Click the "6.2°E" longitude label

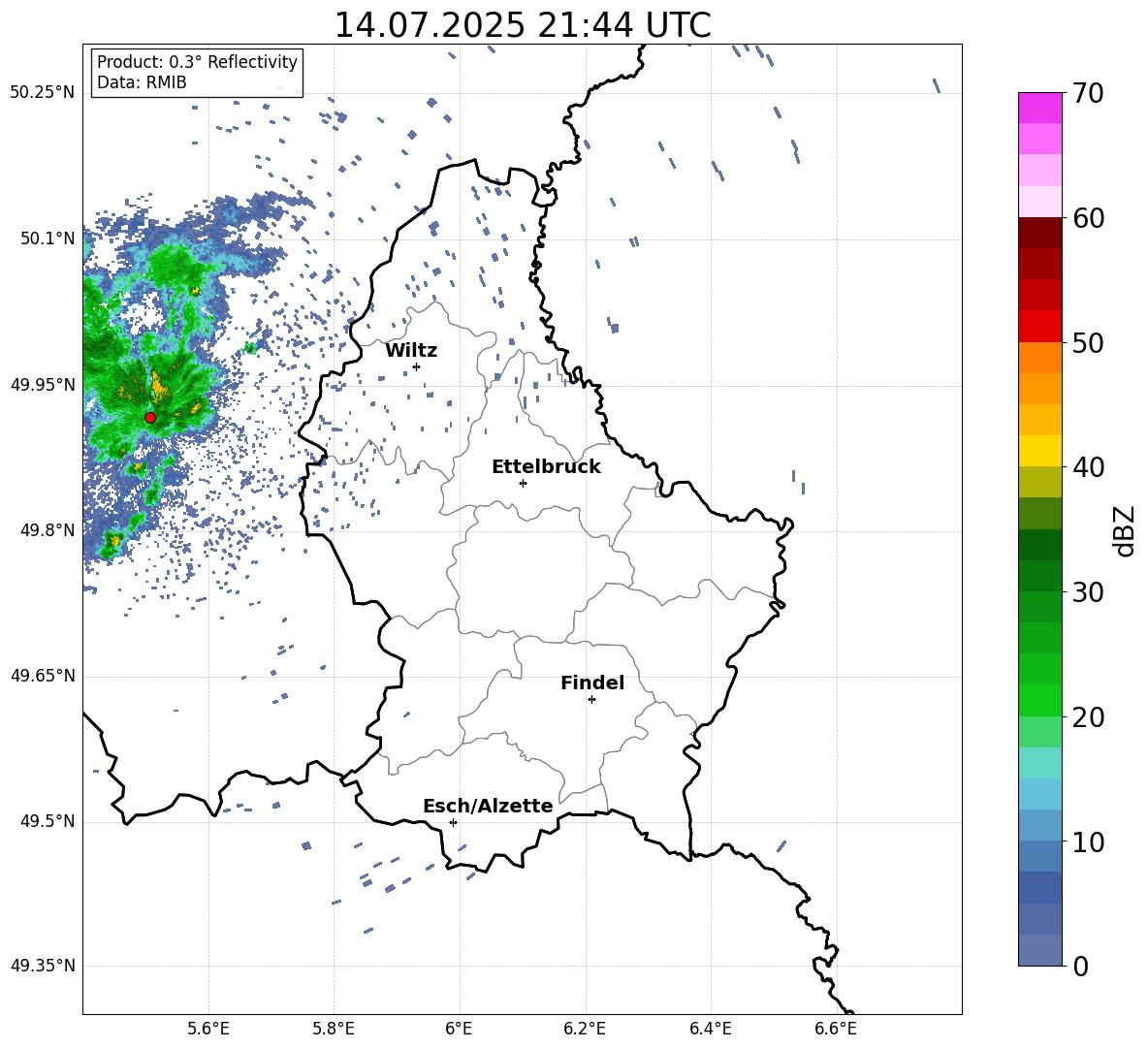click(585, 1029)
